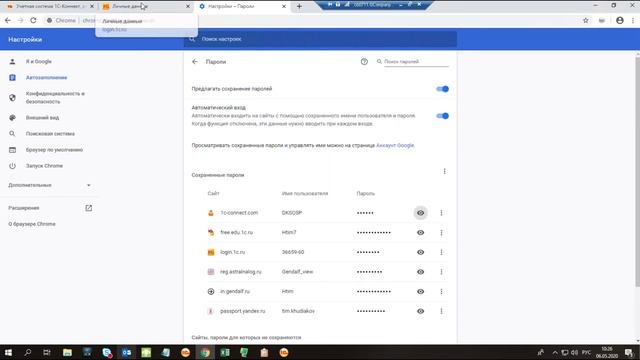Click the volume icon in tray
Screen dimensions: 640x360
[x=575, y=352]
